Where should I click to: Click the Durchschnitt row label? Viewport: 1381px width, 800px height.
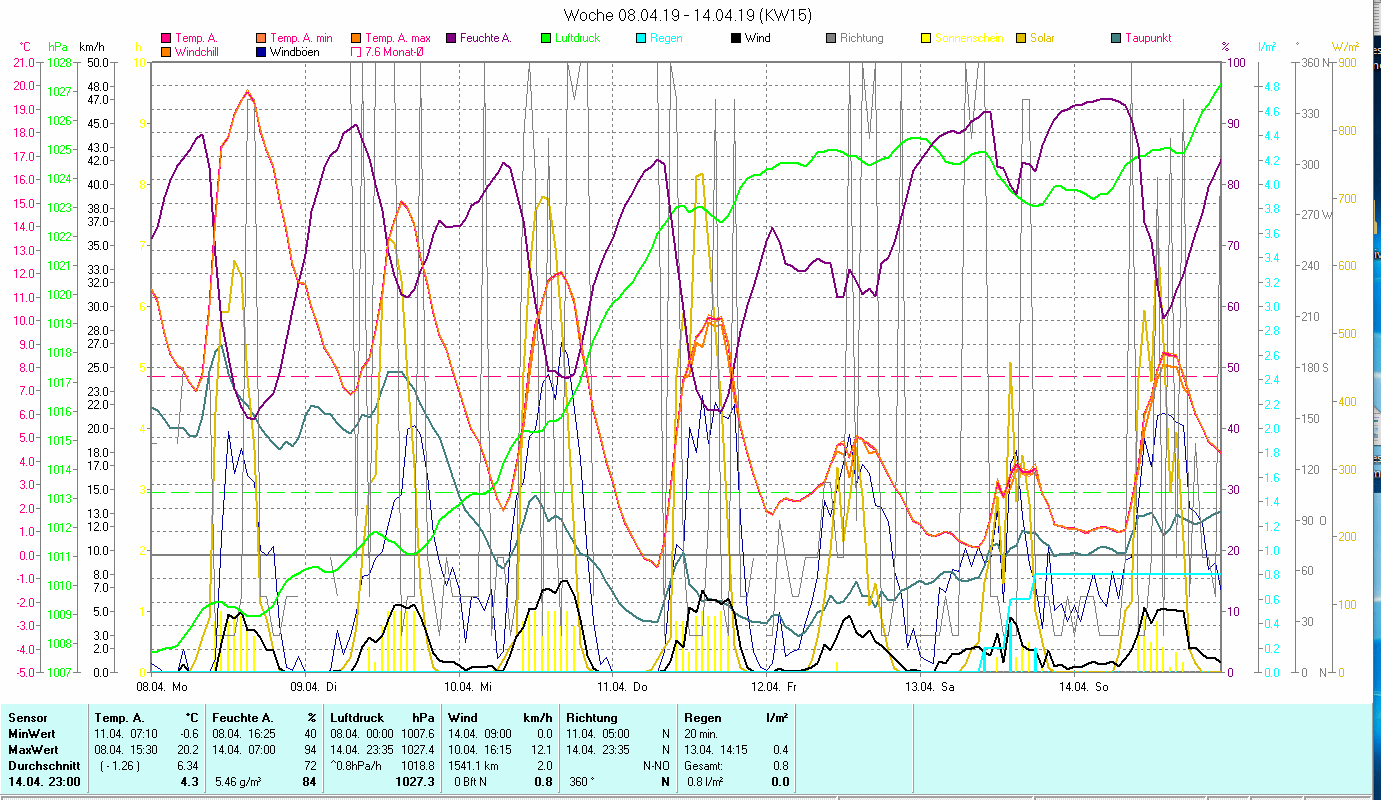click(43, 766)
